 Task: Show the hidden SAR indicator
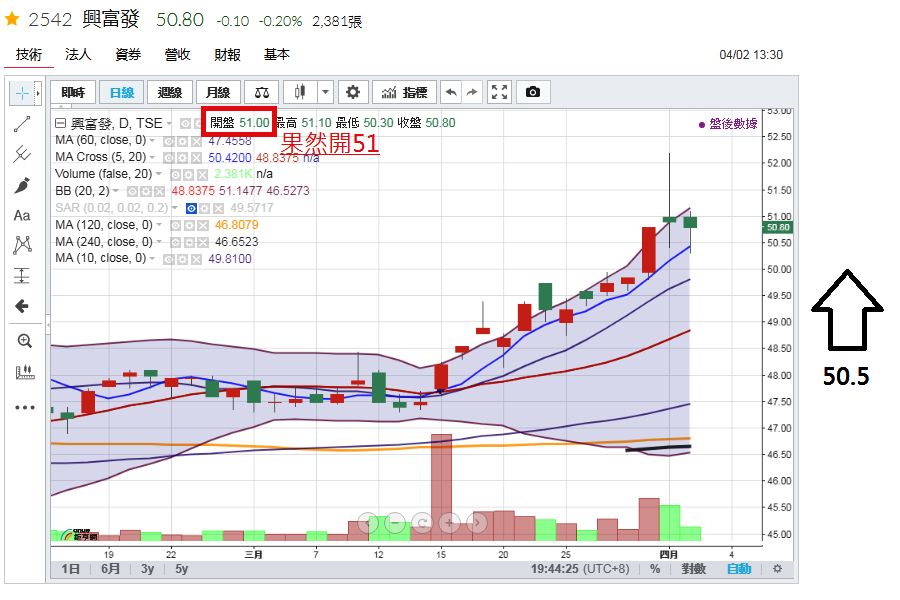tap(192, 208)
